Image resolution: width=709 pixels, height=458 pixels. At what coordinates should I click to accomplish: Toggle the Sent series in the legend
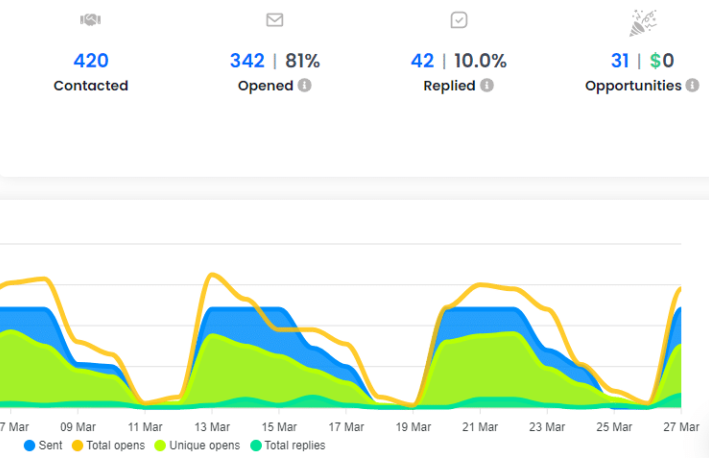(x=43, y=445)
